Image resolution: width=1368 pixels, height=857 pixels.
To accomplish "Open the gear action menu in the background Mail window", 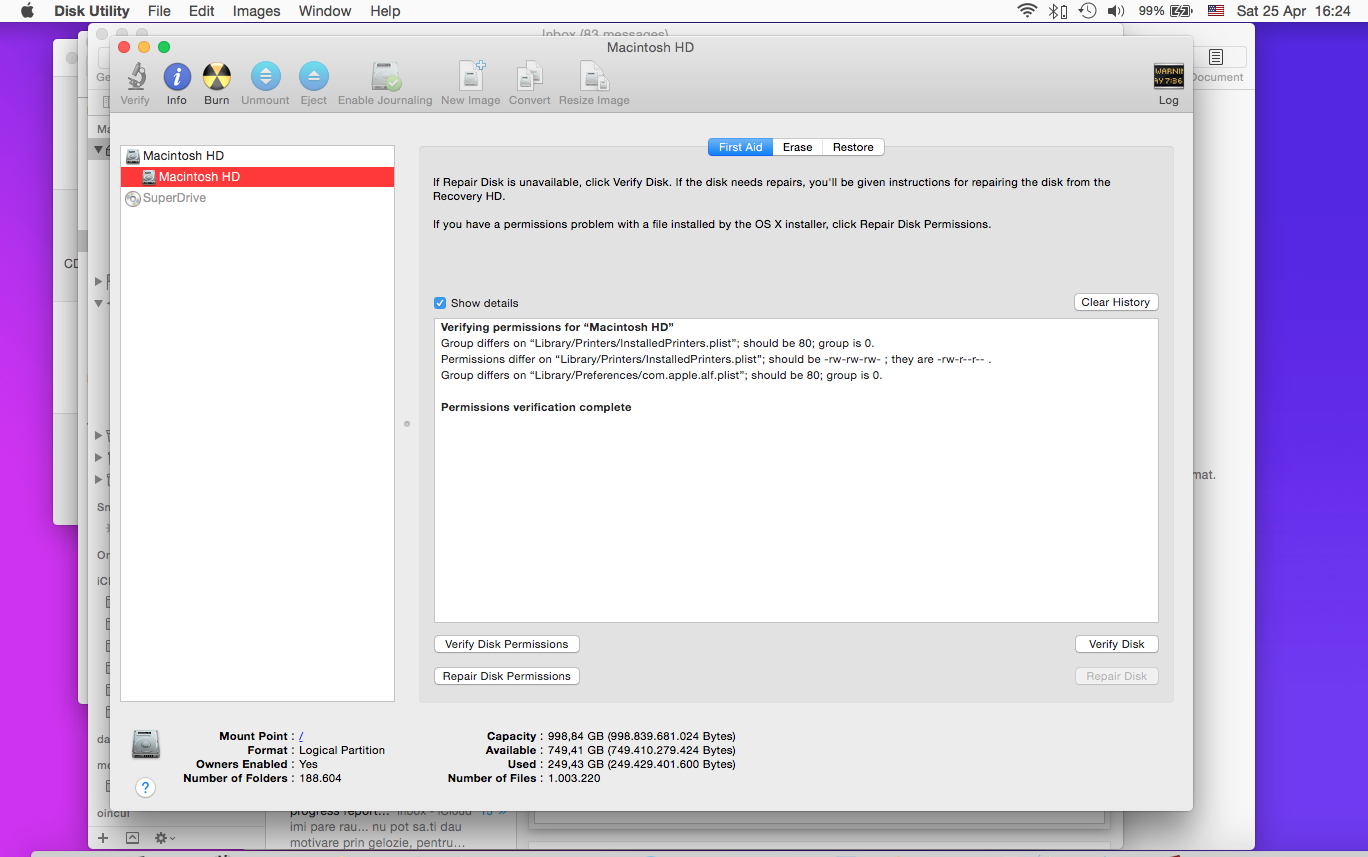I will tap(164, 837).
